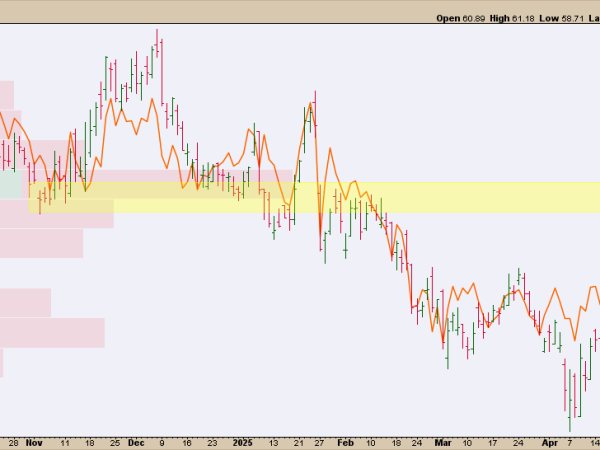Select the yellow highlighted price zone band
600x450 pixels.
pyautogui.click(x=314, y=197)
